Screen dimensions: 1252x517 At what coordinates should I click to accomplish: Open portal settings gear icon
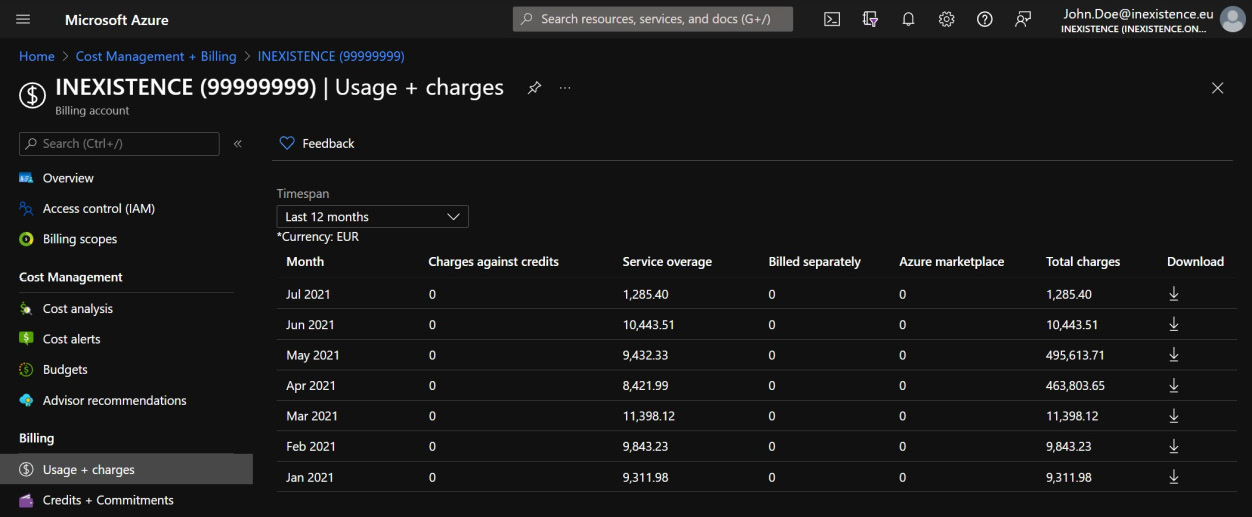946,19
